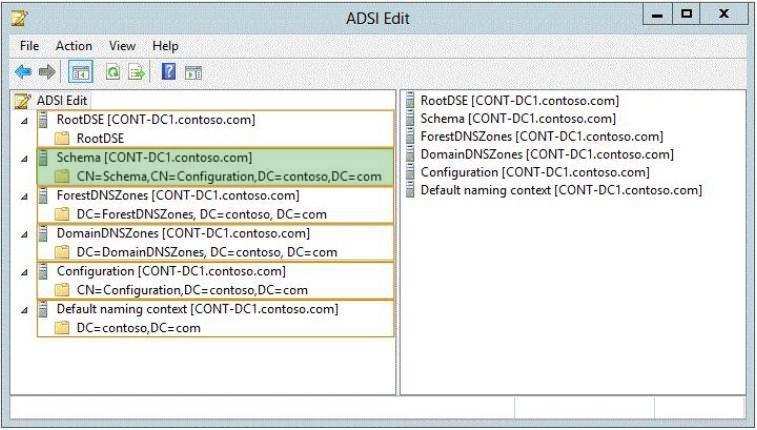This screenshot has height=430, width=757.
Task: Click folder icon beside DC=ForestDNSZones container
Action: point(61,214)
